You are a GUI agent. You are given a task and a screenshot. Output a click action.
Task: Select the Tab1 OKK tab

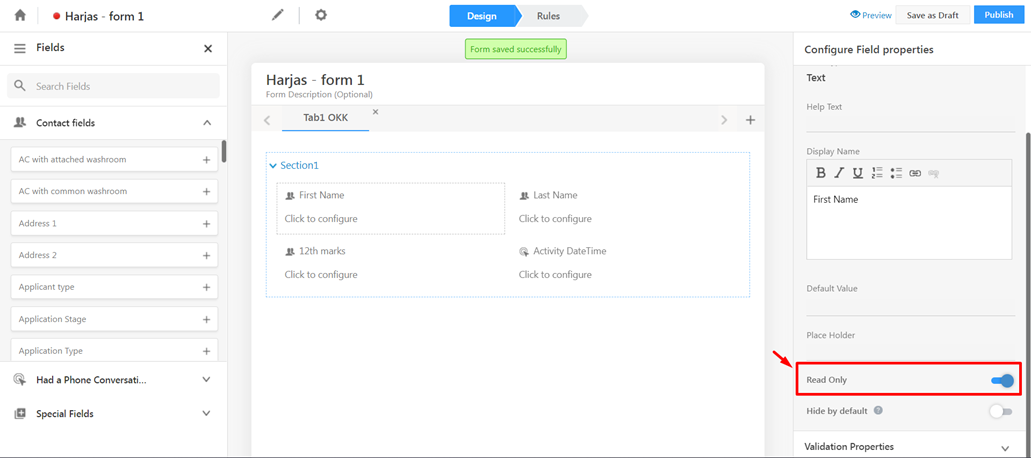326,118
